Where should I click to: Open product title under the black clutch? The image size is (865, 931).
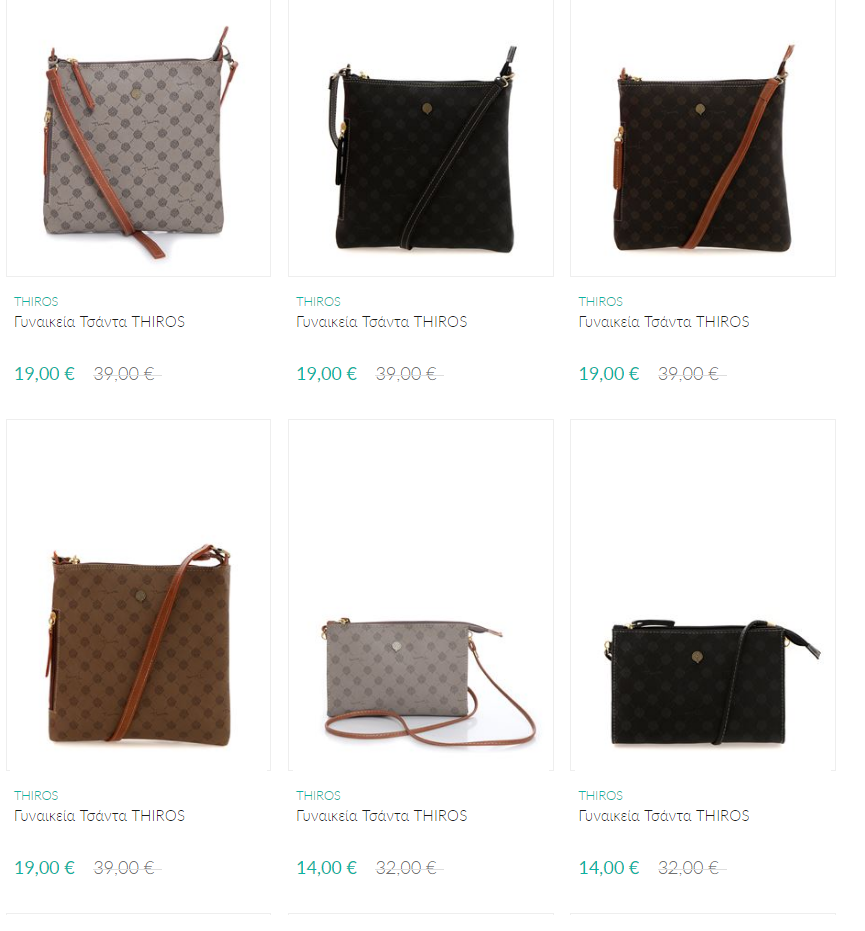(x=664, y=816)
